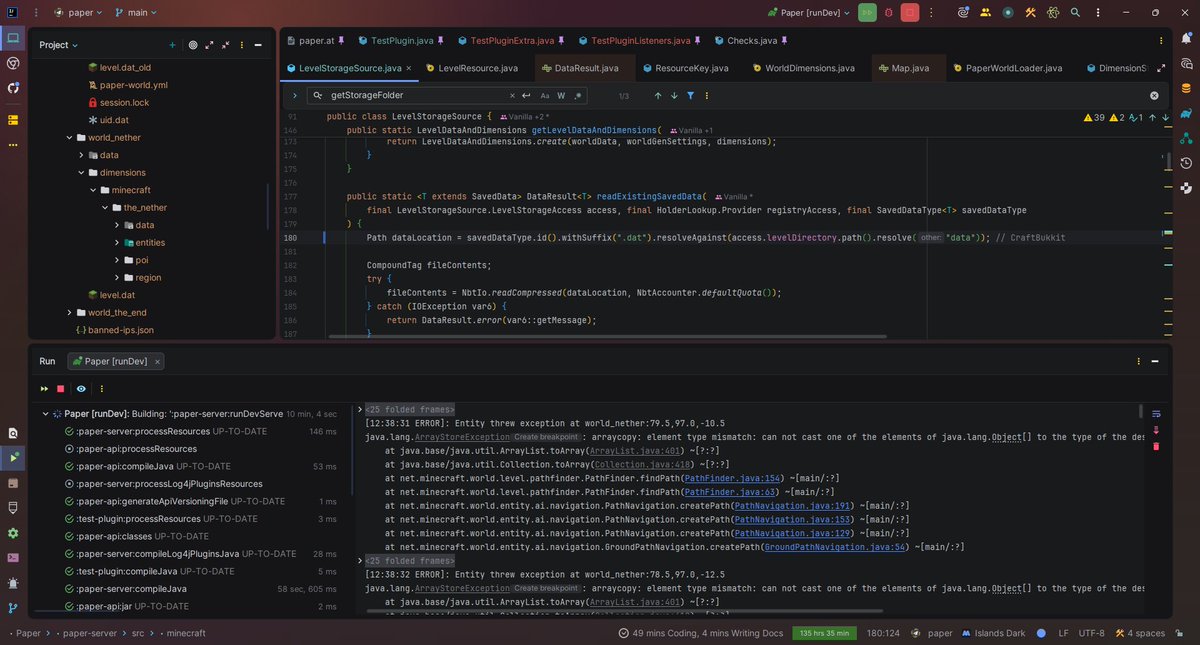Viewport: 1200px width, 645px height.
Task: Switch to ResourceKey.java tab
Action: (684, 68)
